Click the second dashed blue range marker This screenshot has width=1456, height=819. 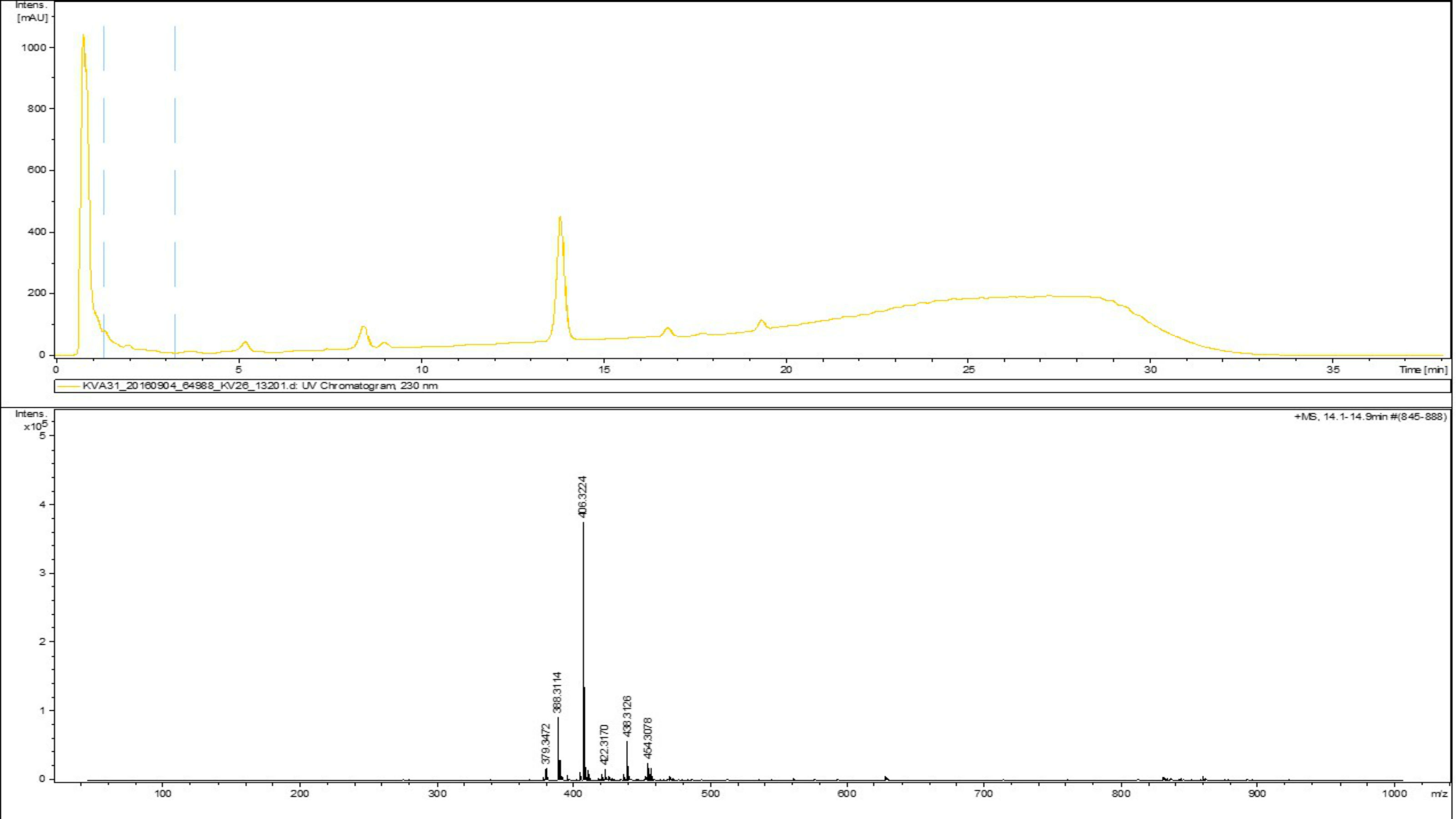tap(175, 192)
